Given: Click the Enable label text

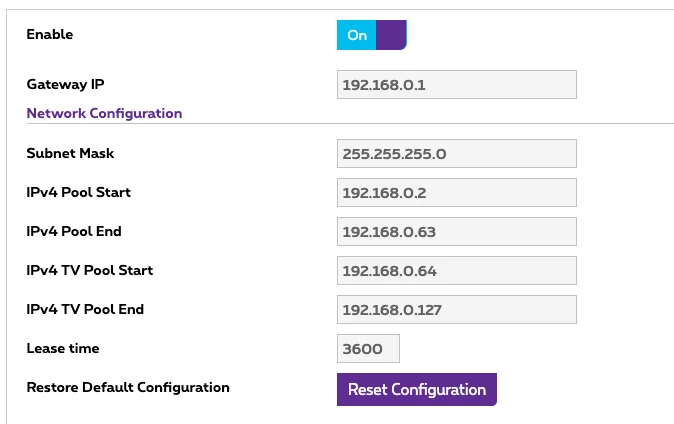Looking at the screenshot, I should tap(49, 35).
